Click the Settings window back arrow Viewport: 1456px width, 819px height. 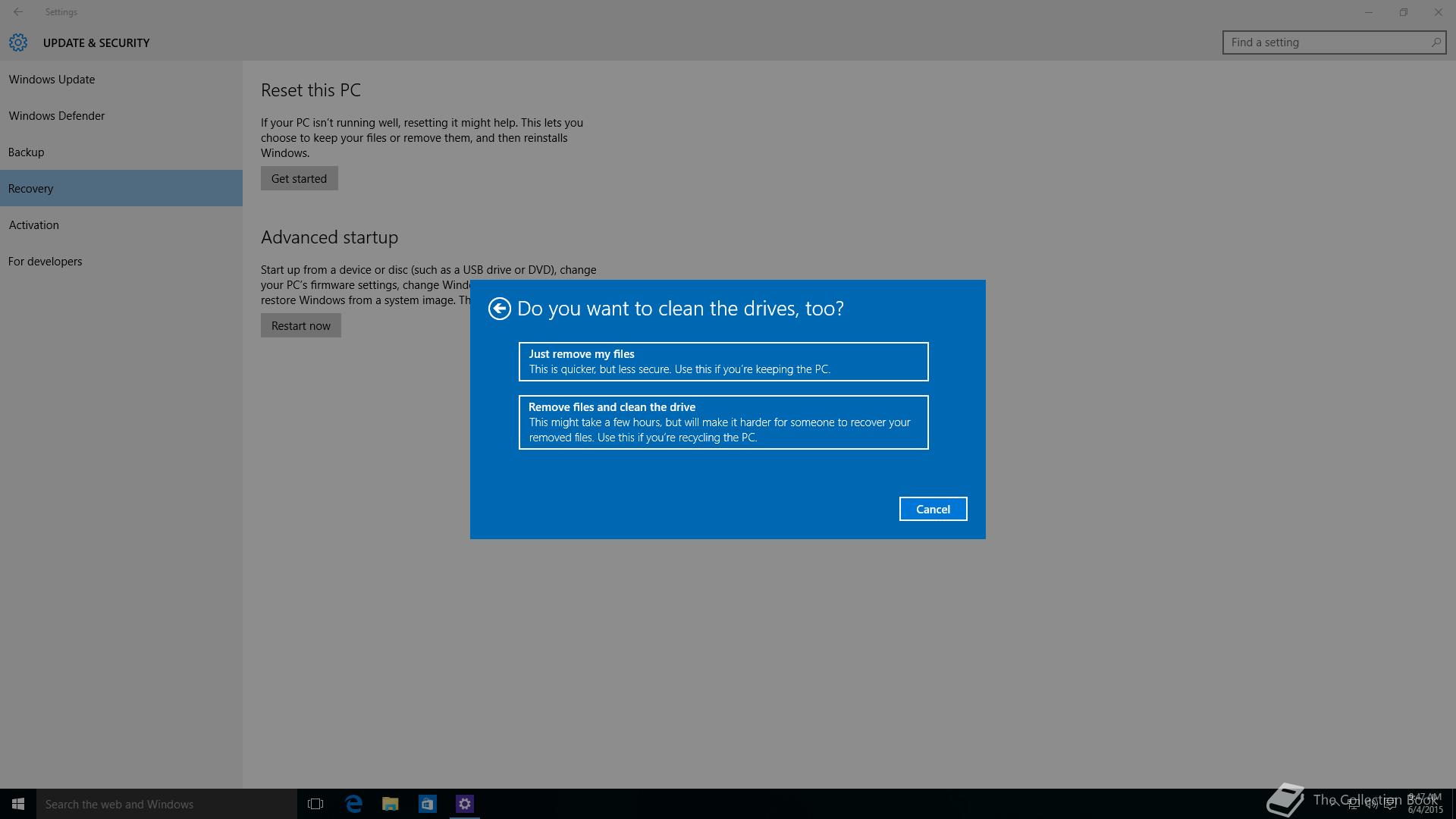(x=18, y=12)
